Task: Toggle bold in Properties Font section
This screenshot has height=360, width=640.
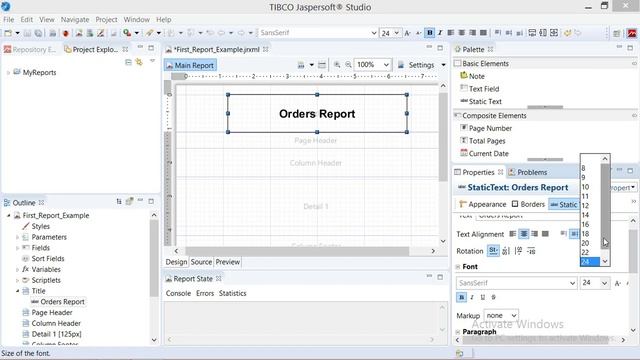Action: pyautogui.click(x=461, y=297)
